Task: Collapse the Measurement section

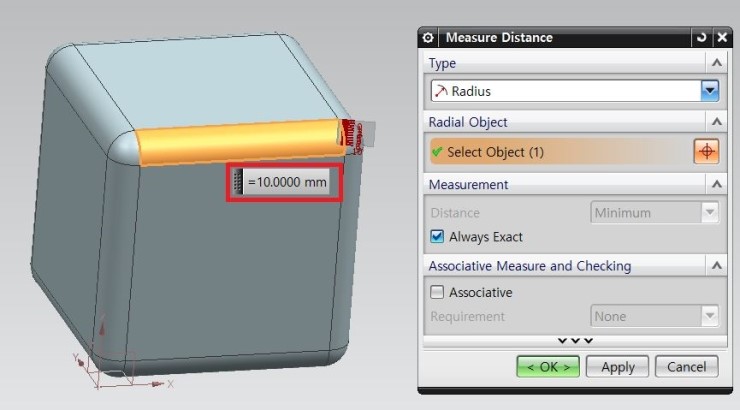Action: (716, 185)
